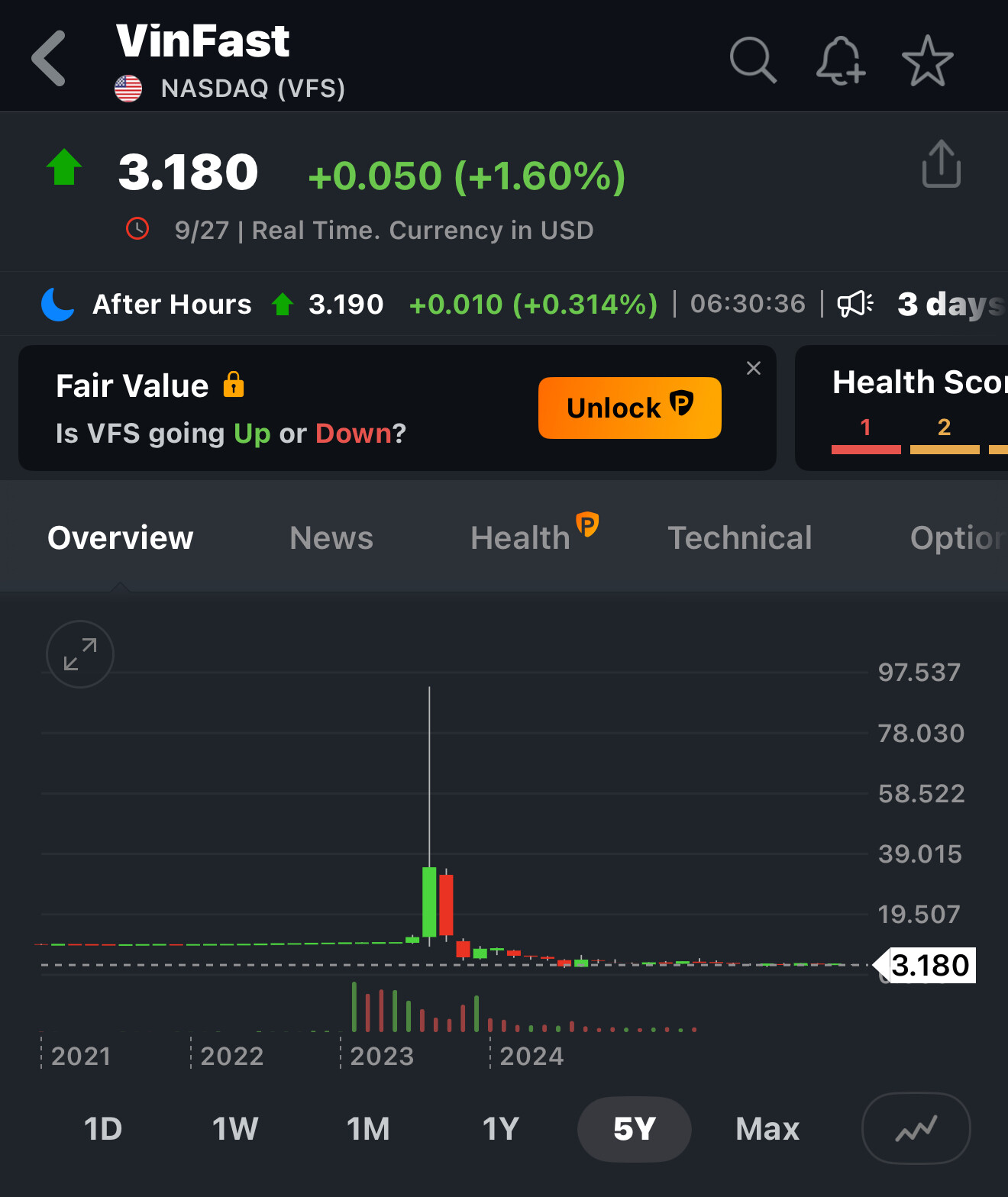
Task: Tap the US flag icon
Action: (x=128, y=89)
